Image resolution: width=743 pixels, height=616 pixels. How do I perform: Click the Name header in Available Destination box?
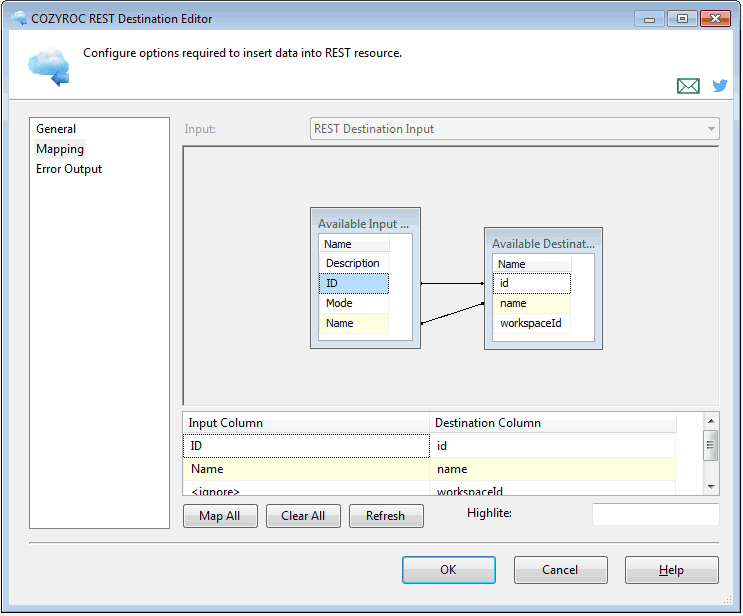[532, 264]
